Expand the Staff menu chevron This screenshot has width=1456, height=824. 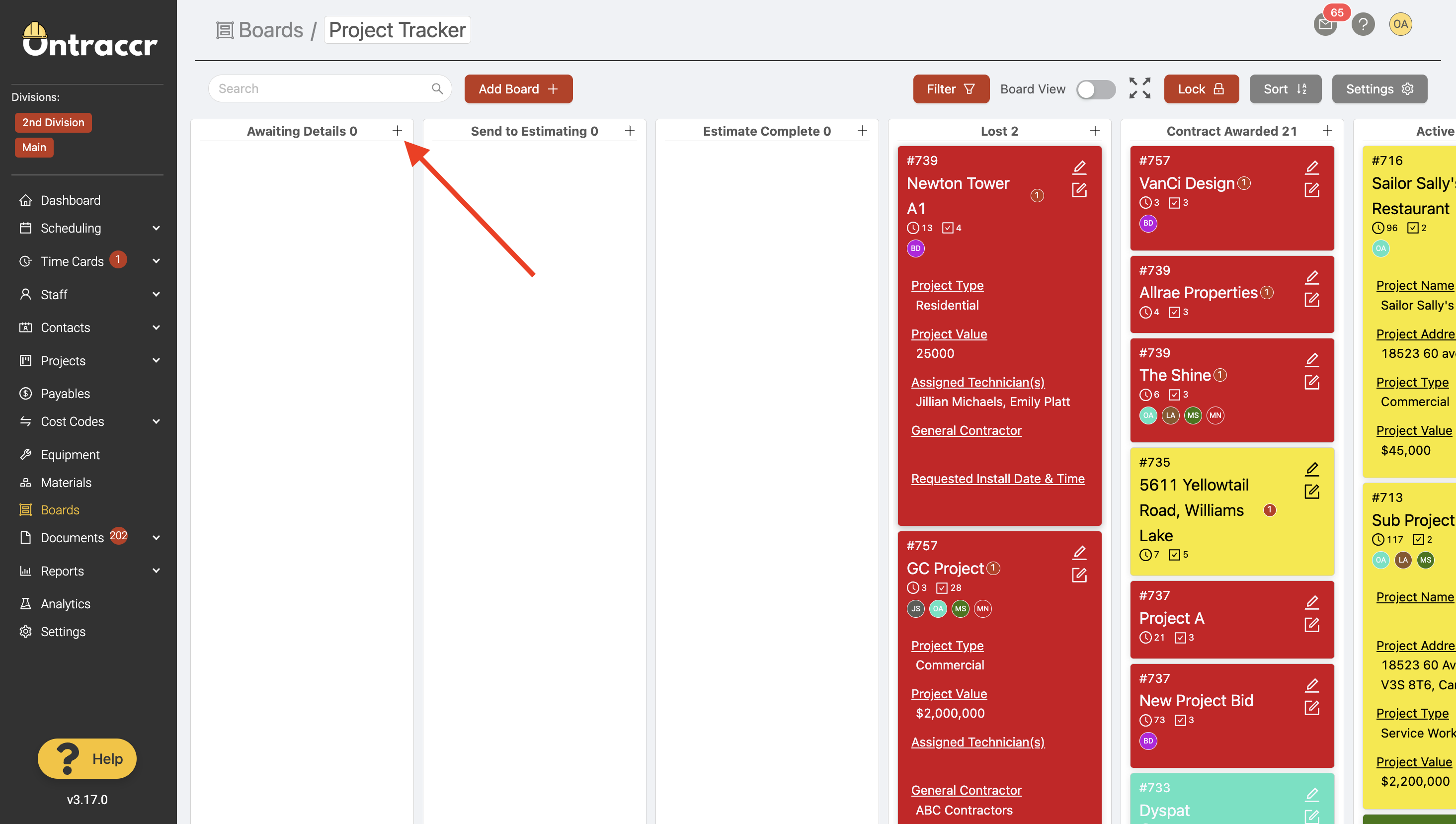point(156,294)
